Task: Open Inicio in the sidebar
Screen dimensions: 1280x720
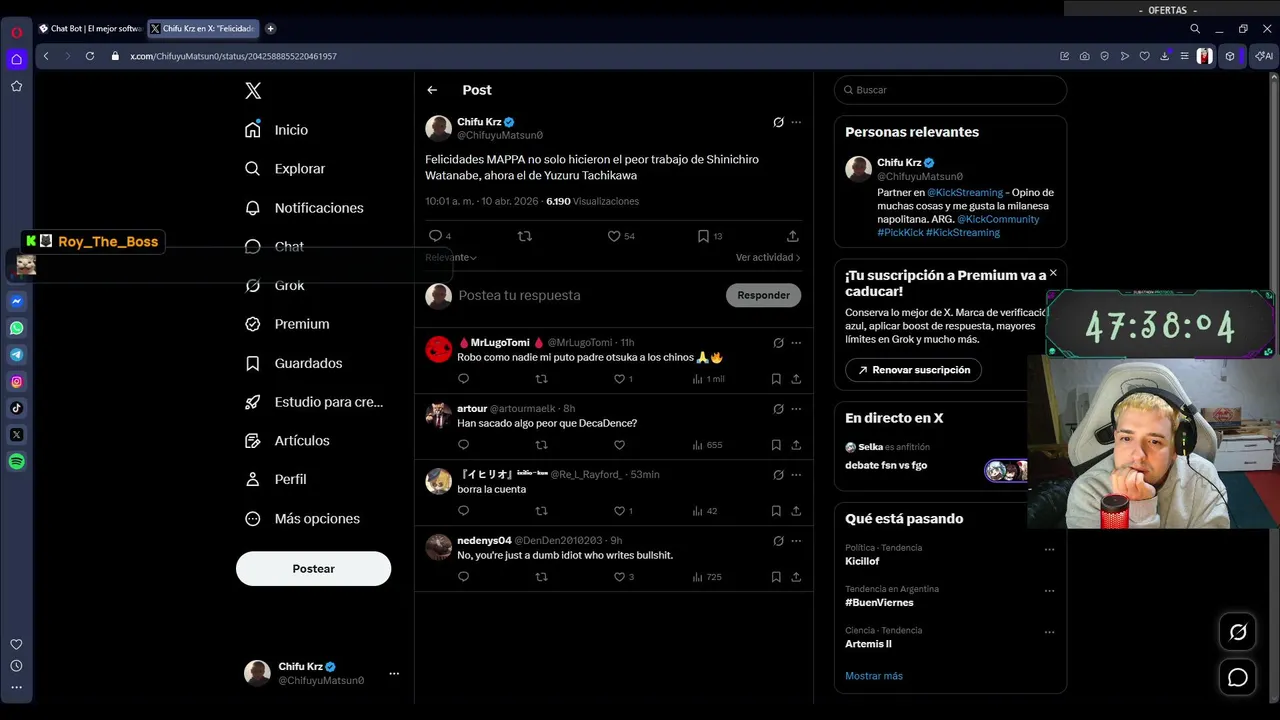Action: 277,130
